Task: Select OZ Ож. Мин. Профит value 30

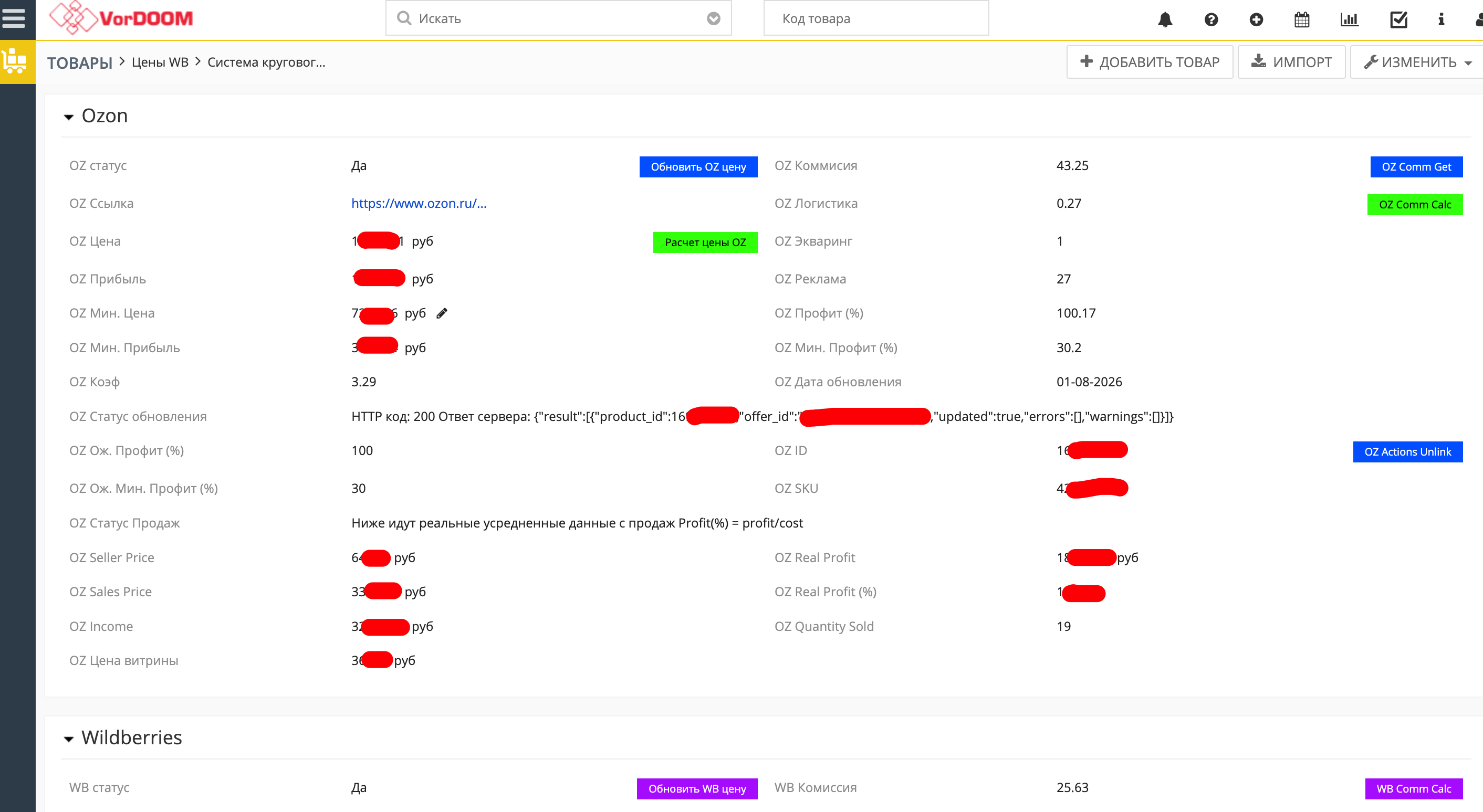Action: coord(359,489)
